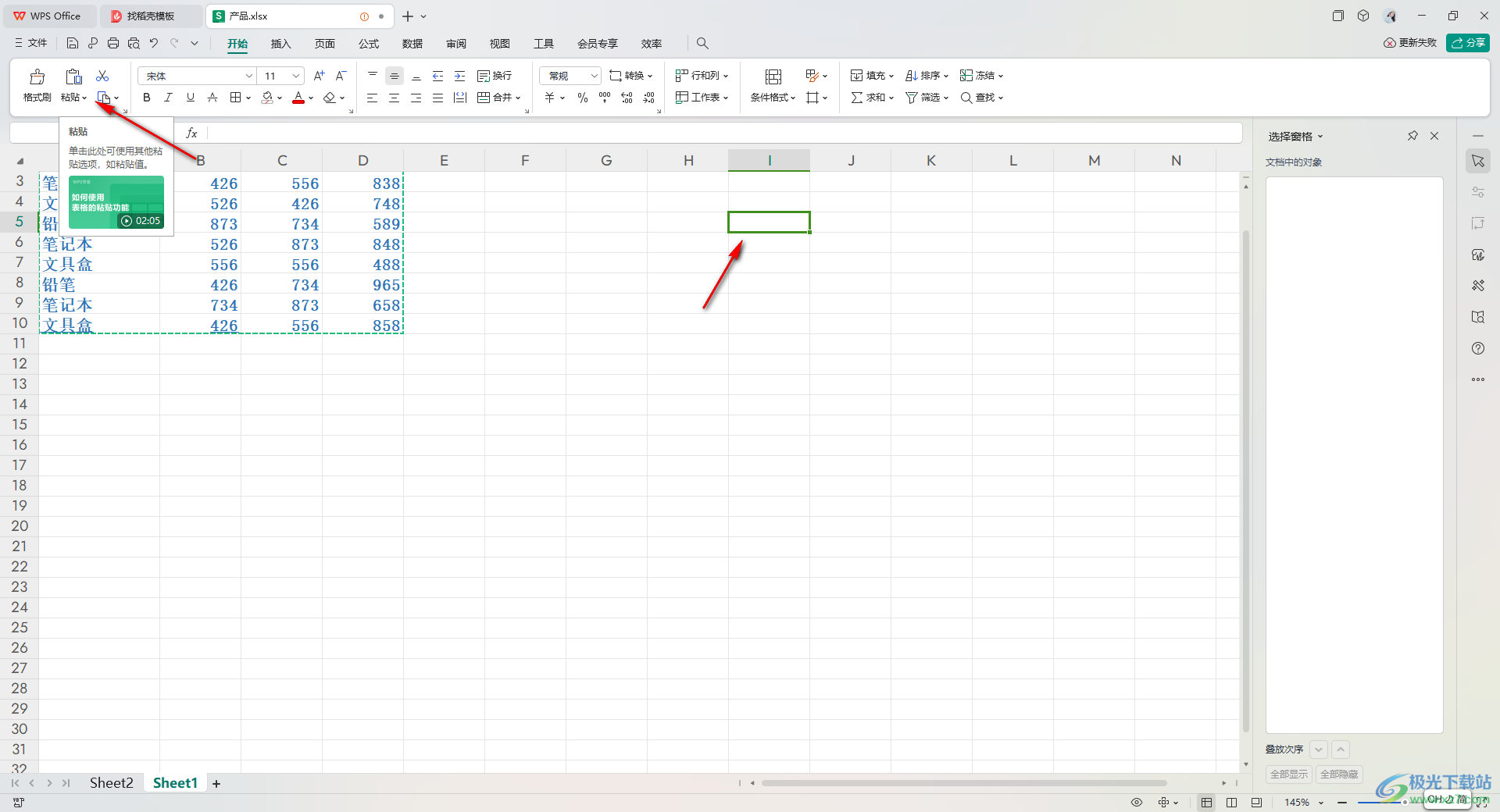
Task: Click the red font color swatch
Action: point(298,98)
